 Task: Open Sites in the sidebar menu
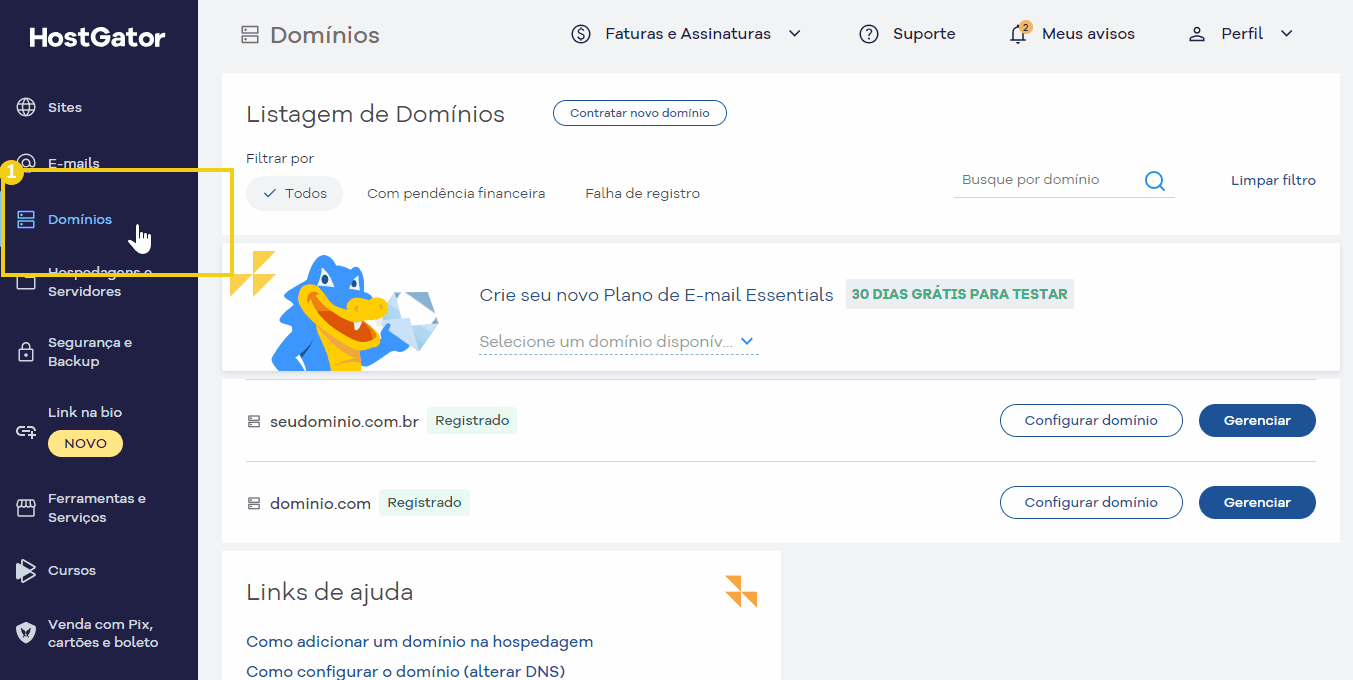[x=65, y=107]
